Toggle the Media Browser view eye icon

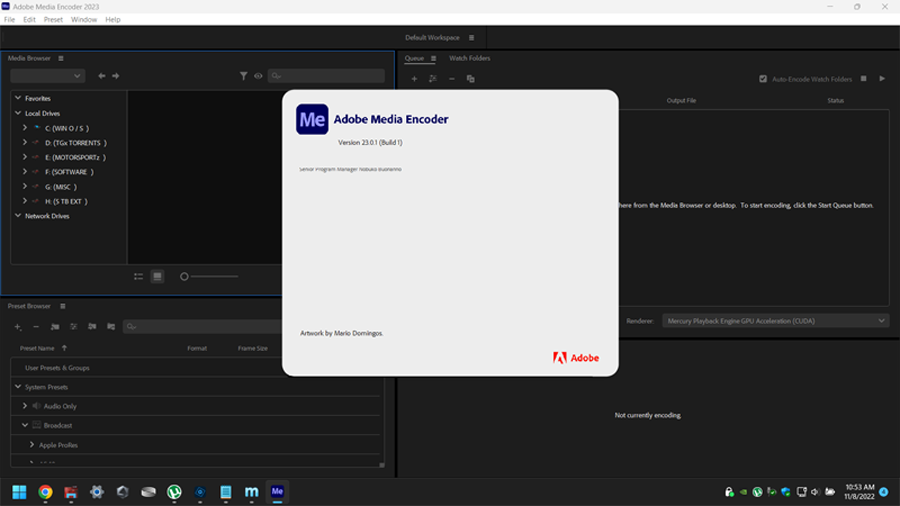point(258,76)
